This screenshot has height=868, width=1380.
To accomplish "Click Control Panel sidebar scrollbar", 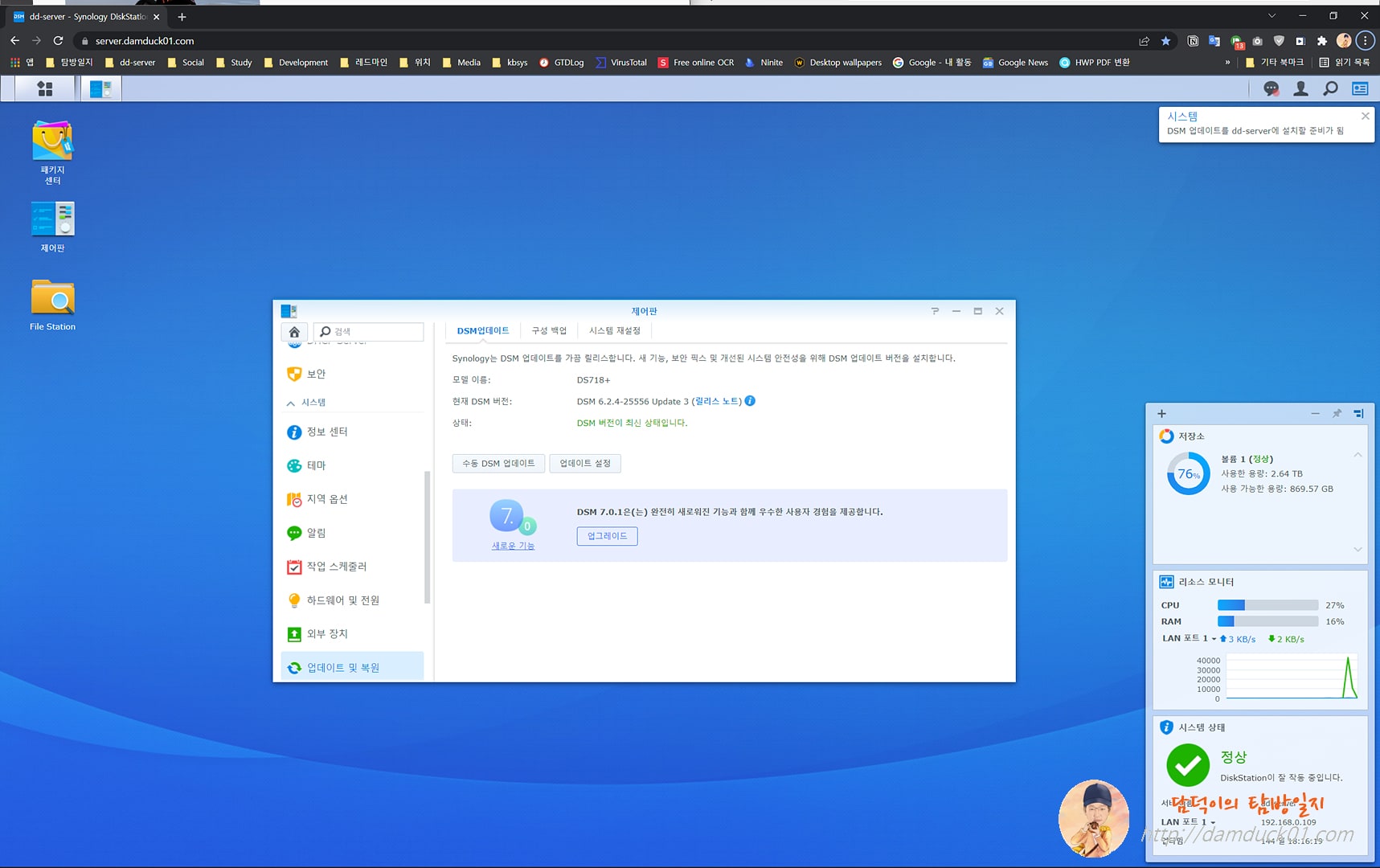I will click(428, 537).
